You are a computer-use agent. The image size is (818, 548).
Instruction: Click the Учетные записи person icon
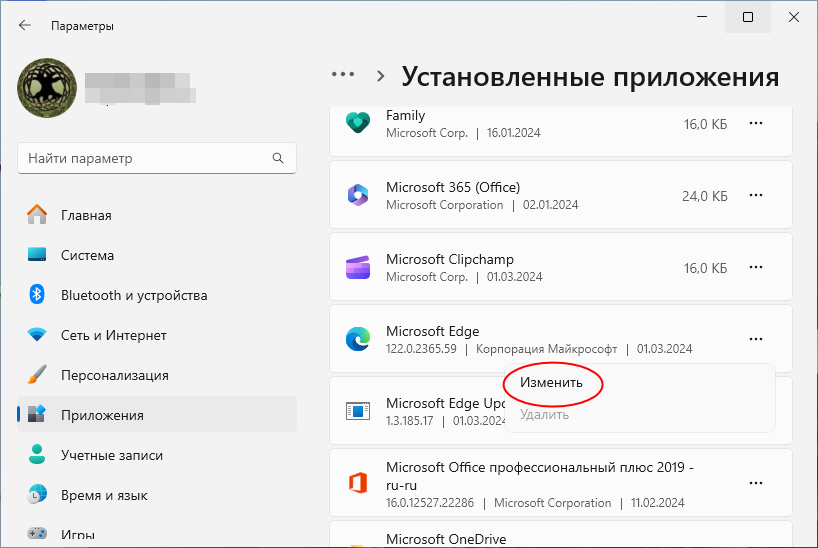[x=37, y=455]
